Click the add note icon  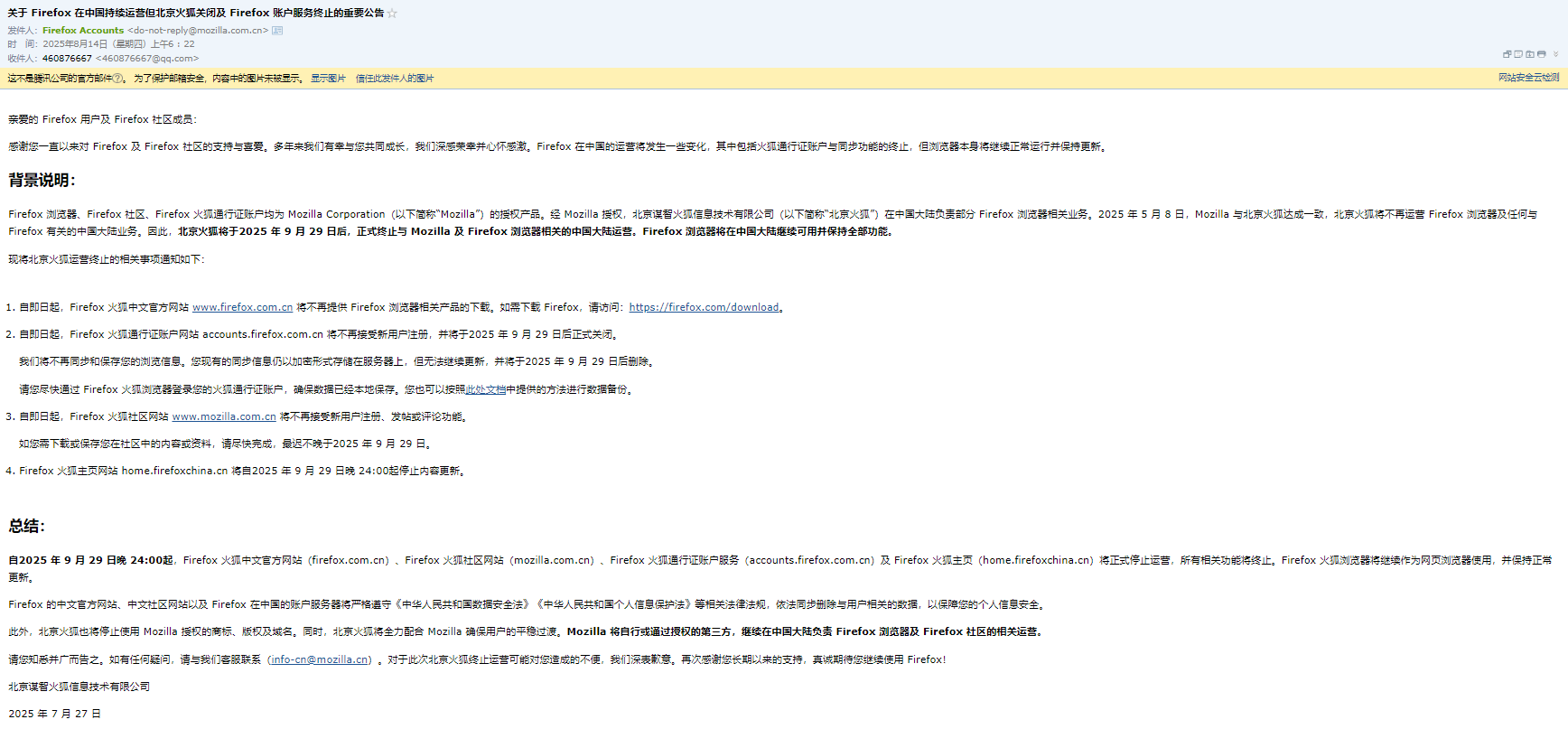pos(1518,54)
